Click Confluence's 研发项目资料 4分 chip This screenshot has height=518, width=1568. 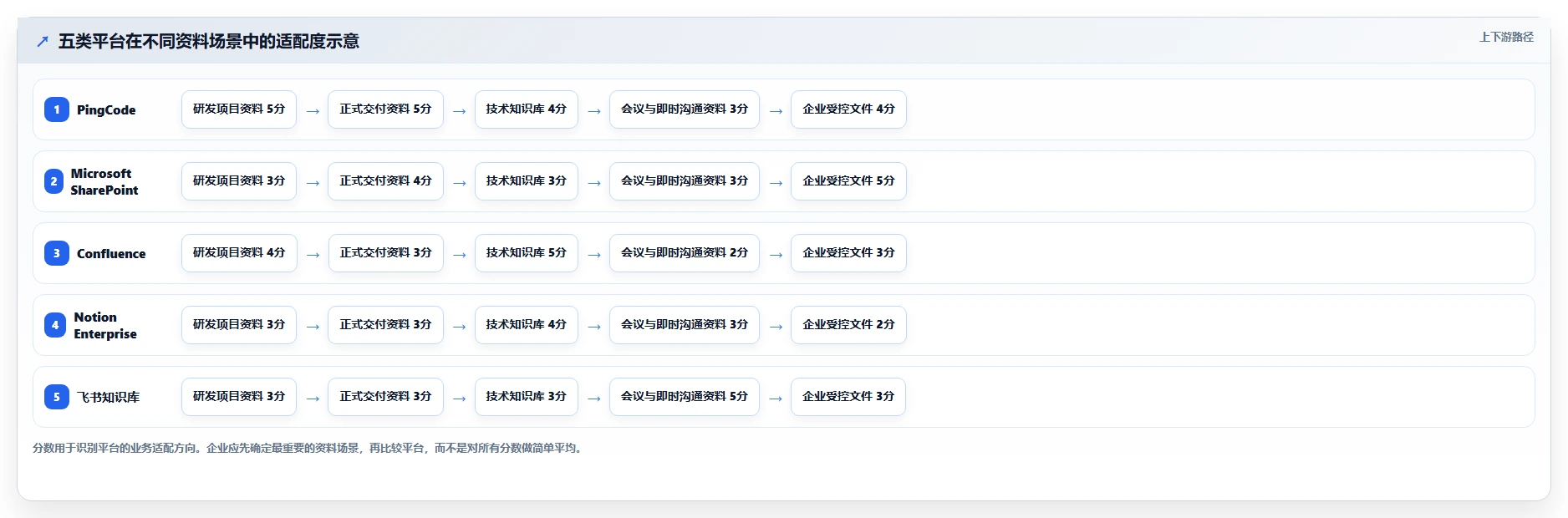tap(239, 253)
